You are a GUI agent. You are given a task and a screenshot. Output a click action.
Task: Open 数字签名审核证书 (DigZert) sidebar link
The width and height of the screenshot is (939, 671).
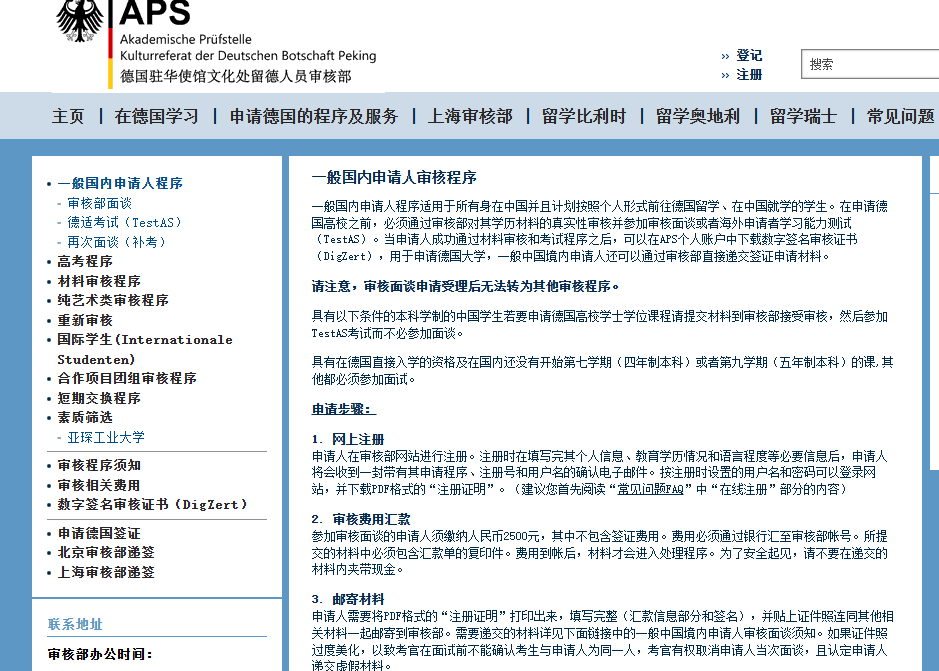point(152,504)
